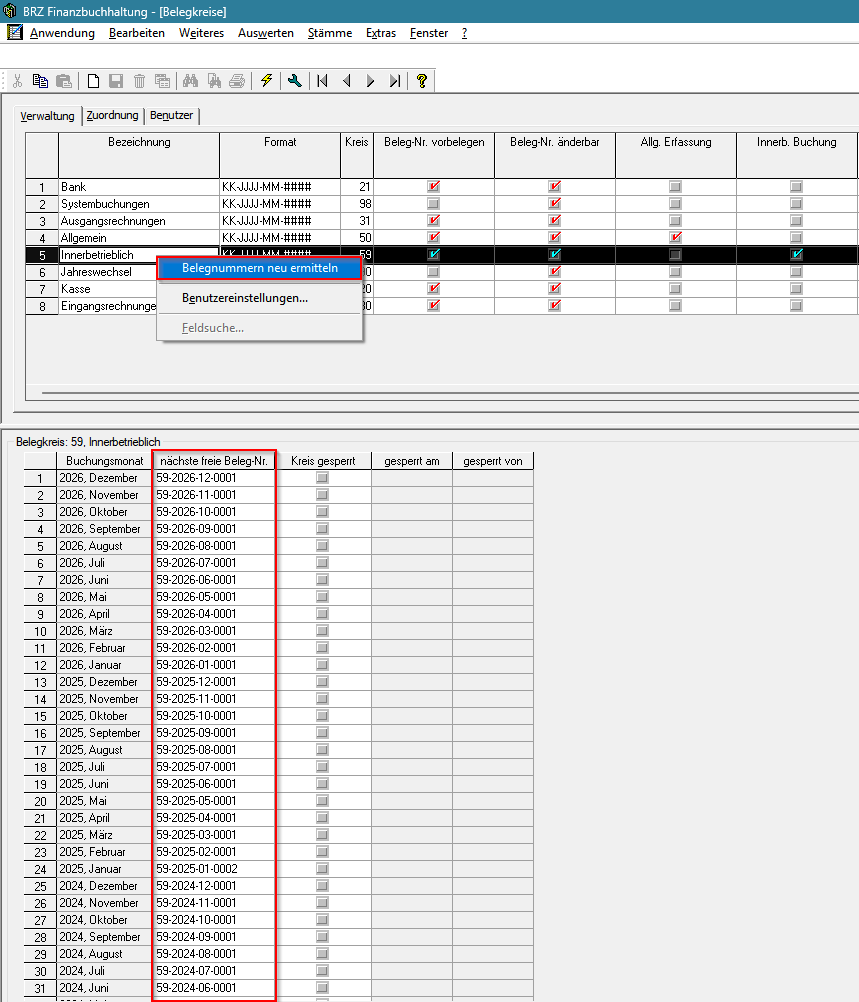859x1002 pixels.
Task: Toggle Beleg-Nr. vorbelegen checkbox for Bank
Action: click(434, 187)
